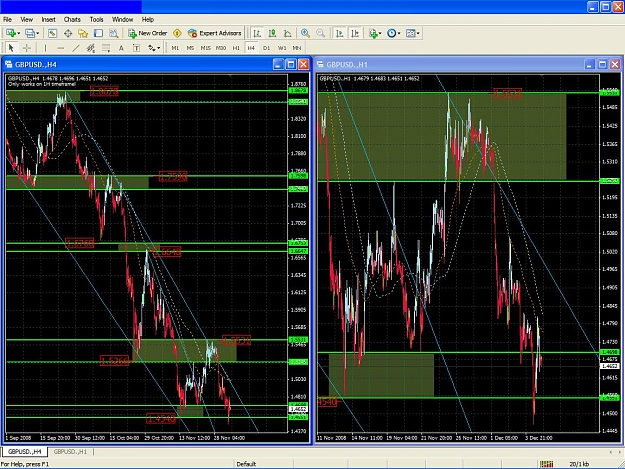Switch to MN monthly timeframe
Screen dimensions: 625x469
pos(297,48)
